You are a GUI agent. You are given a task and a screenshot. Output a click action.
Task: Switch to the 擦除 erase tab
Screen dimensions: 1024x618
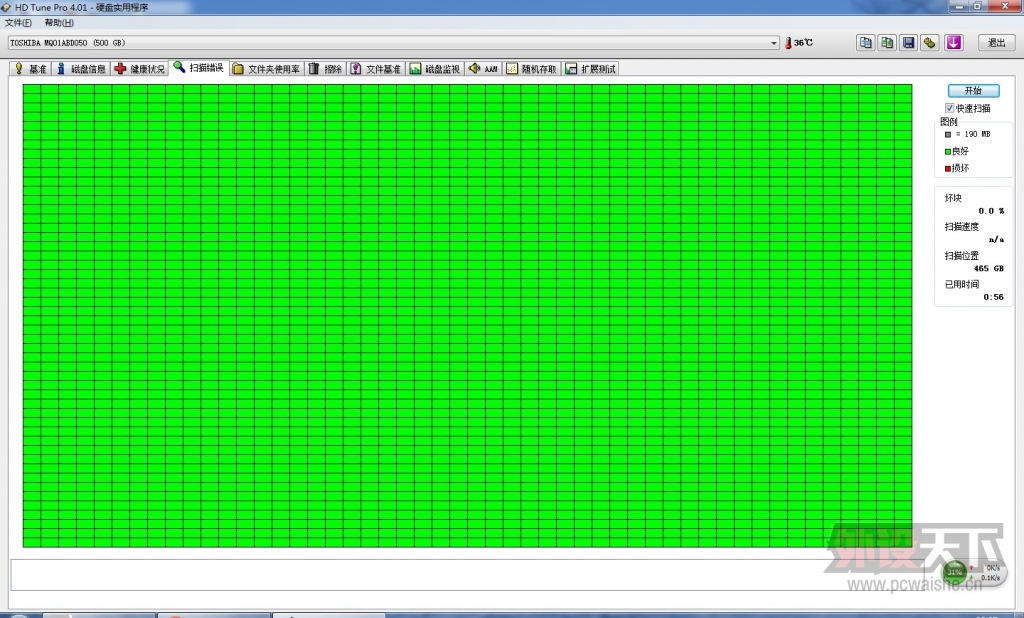(x=325, y=69)
